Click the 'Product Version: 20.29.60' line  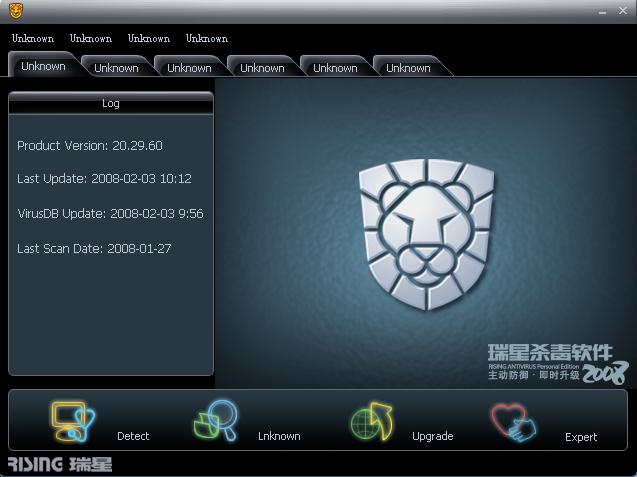90,145
